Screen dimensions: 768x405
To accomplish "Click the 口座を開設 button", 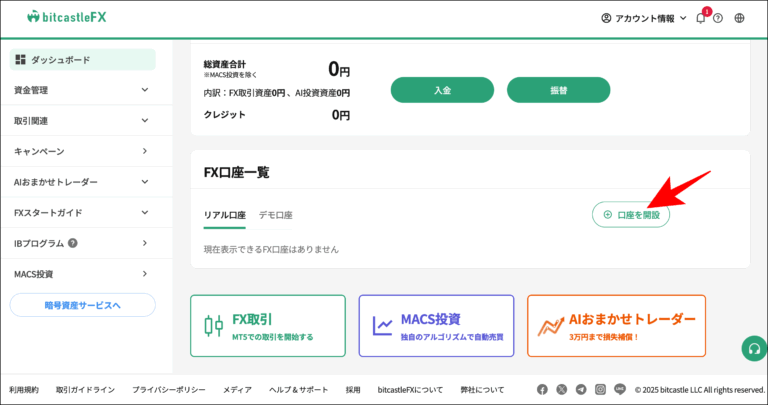I will pos(631,214).
